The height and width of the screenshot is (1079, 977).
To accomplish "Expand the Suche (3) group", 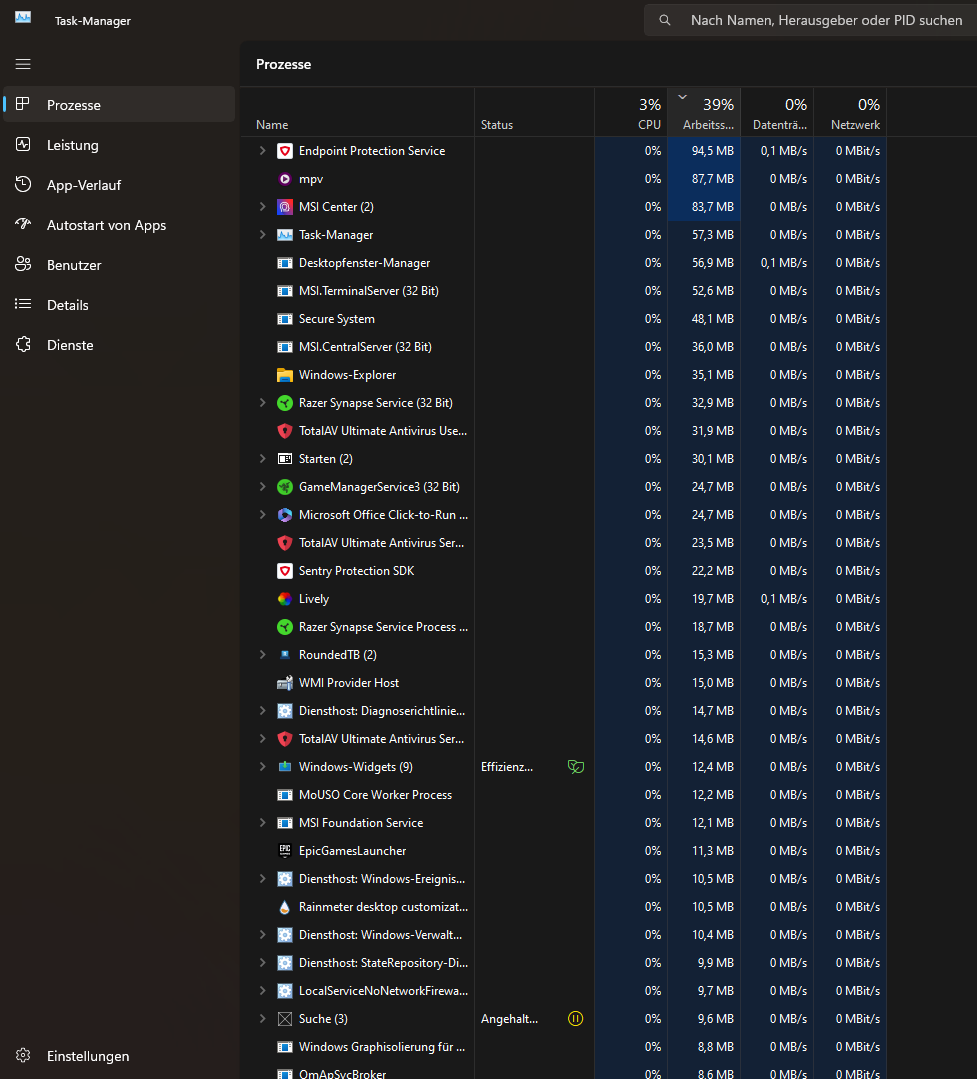I will tap(262, 1018).
